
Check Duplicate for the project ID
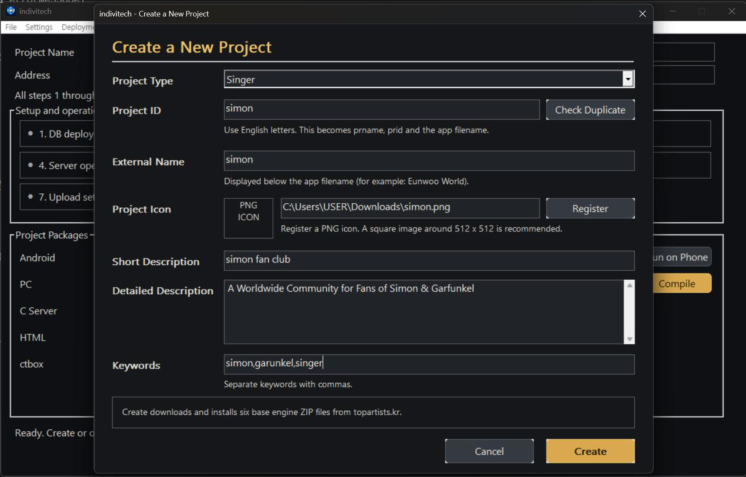[590, 110]
